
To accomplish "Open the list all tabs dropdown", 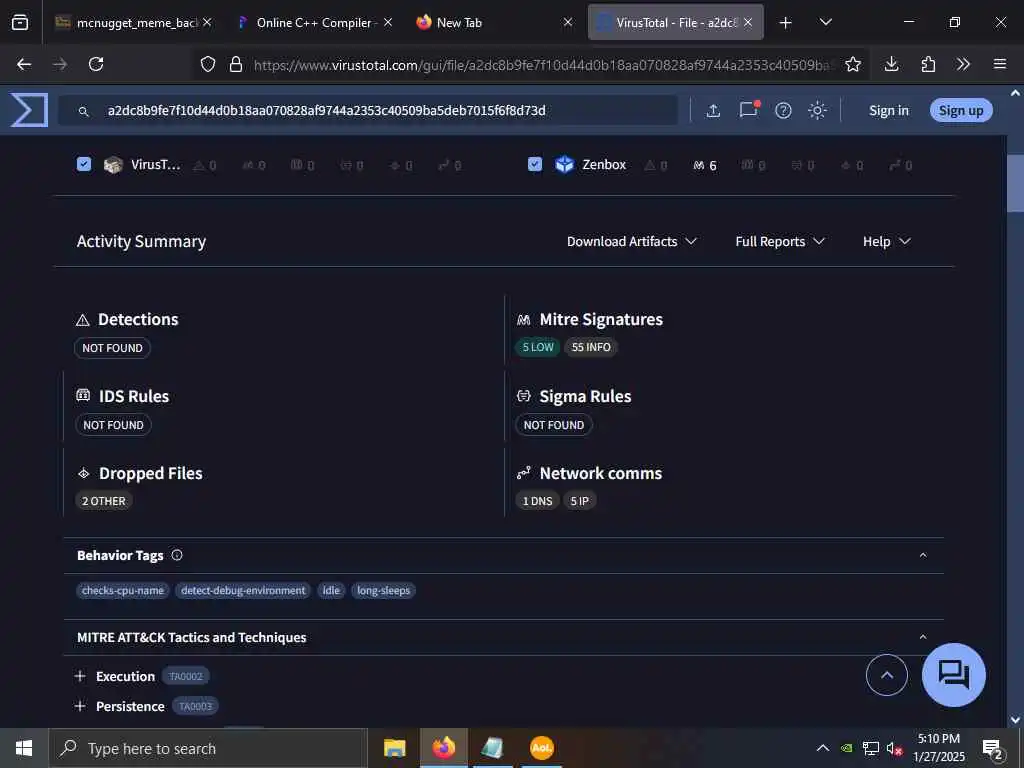I will tap(825, 22).
